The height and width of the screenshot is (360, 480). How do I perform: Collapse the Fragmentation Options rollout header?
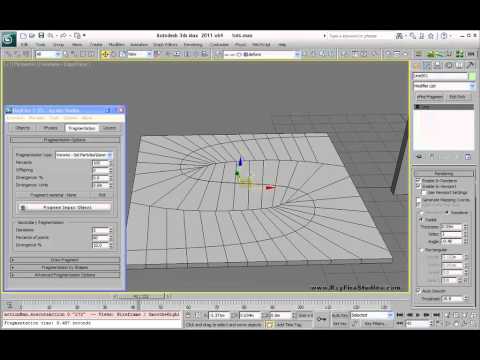[65, 140]
